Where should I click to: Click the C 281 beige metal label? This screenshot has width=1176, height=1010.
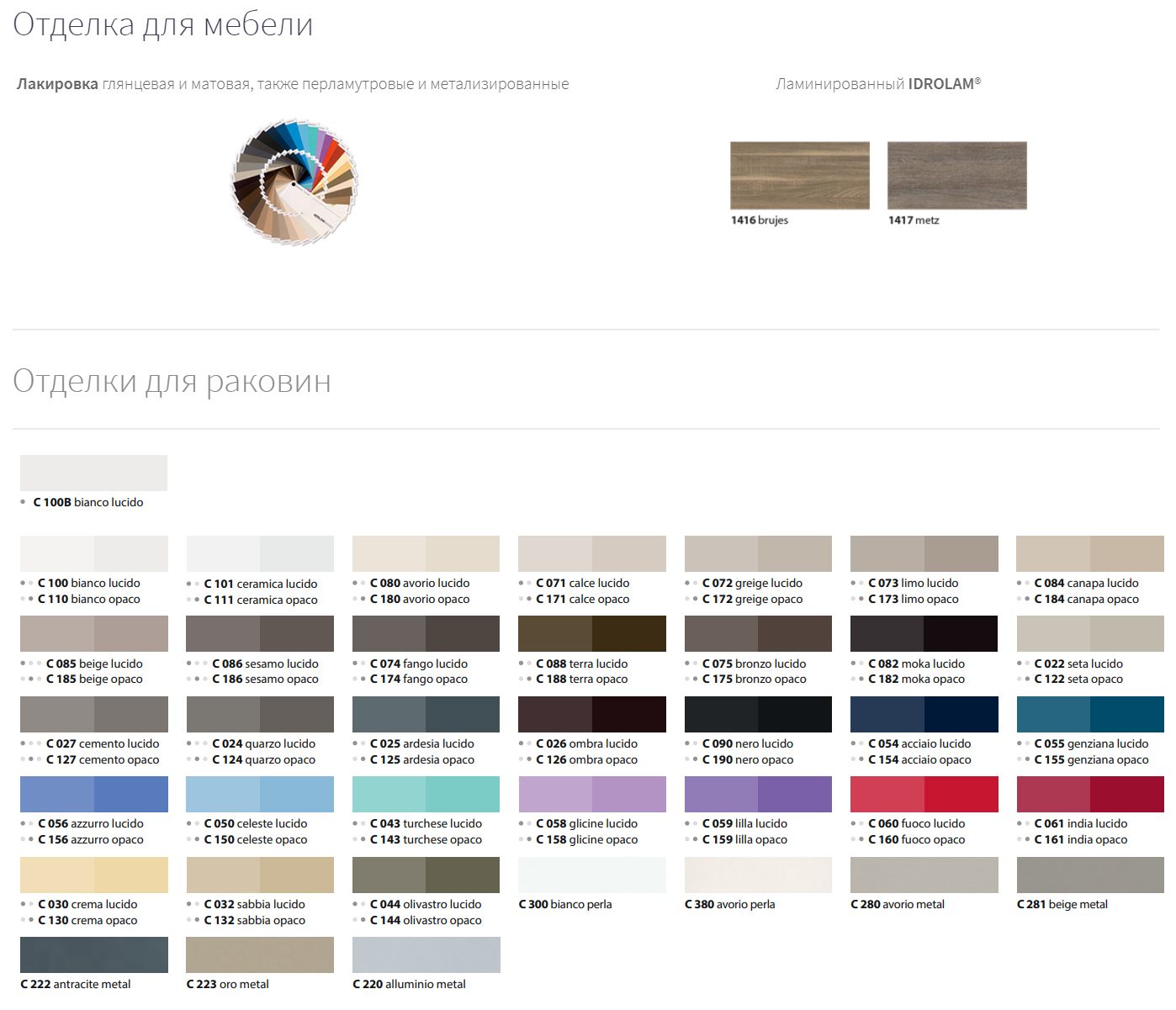(1062, 904)
